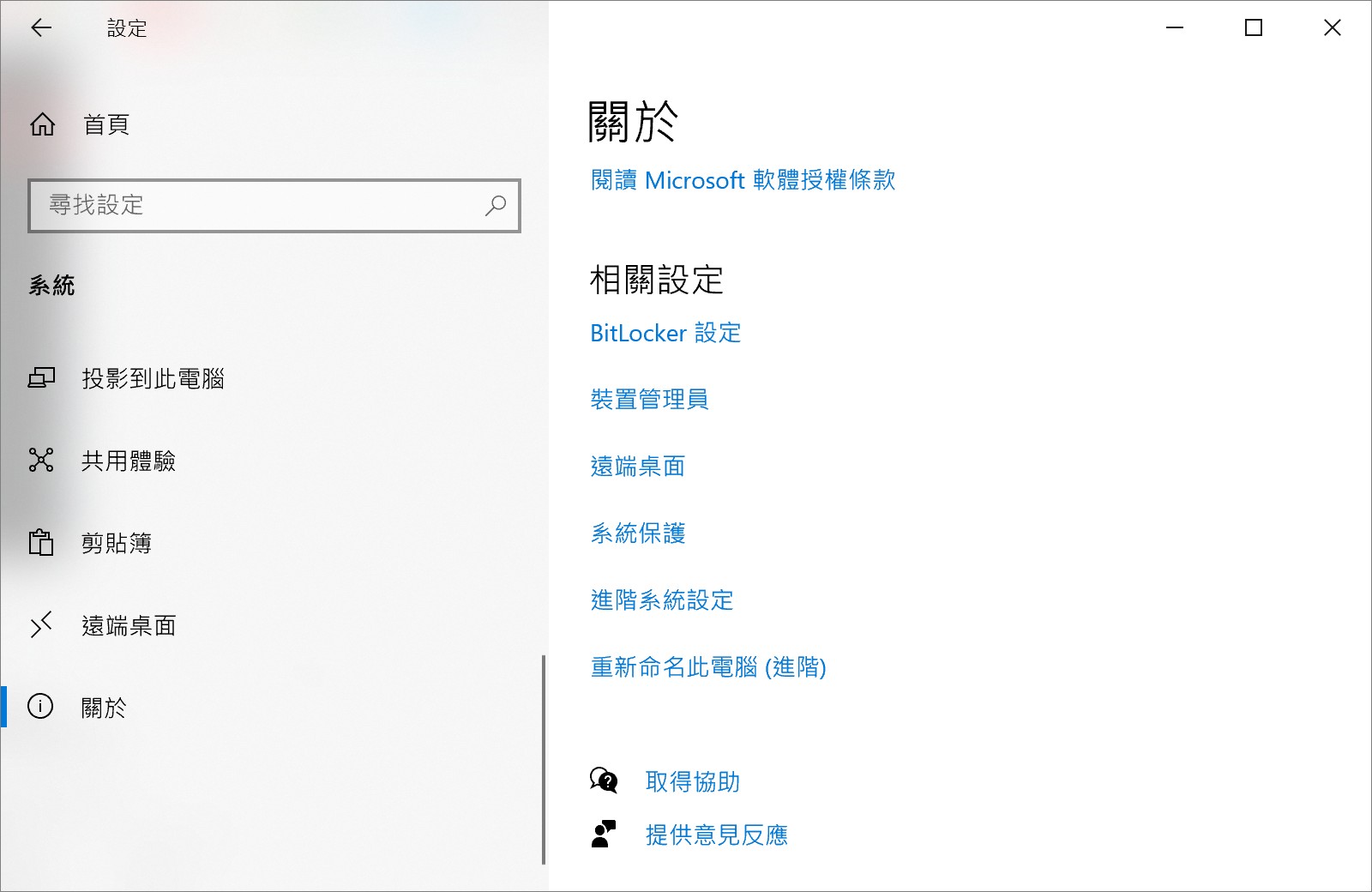
Task: Click the 剪貼簿 clipboard icon
Action: (x=41, y=542)
